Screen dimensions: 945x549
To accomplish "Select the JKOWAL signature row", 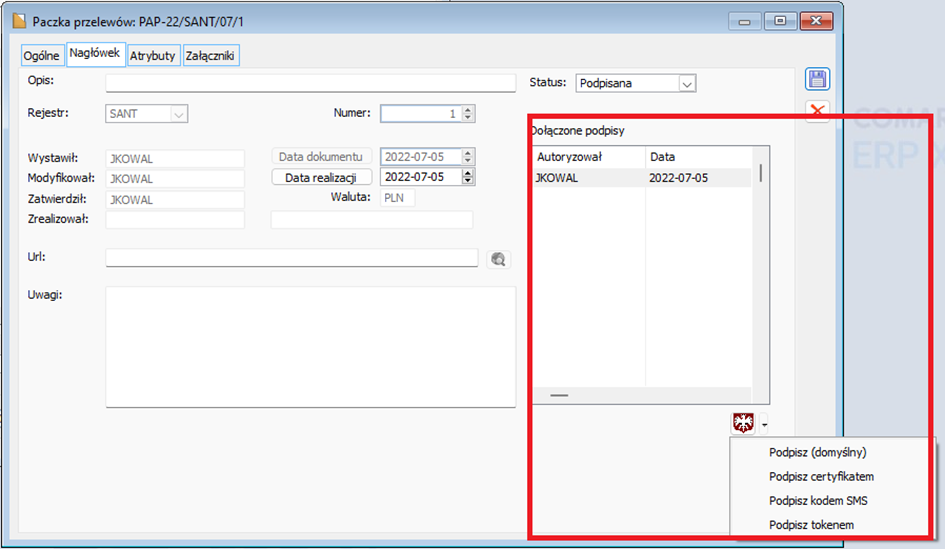I will [642, 178].
